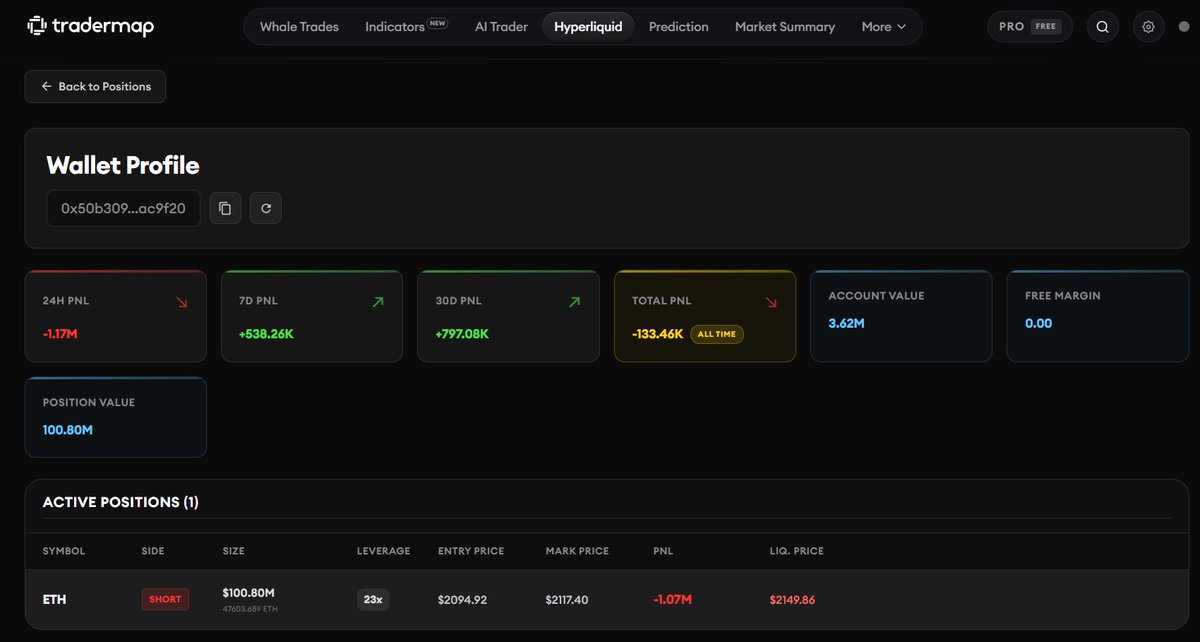Click the SIDE column header

(x=153, y=551)
